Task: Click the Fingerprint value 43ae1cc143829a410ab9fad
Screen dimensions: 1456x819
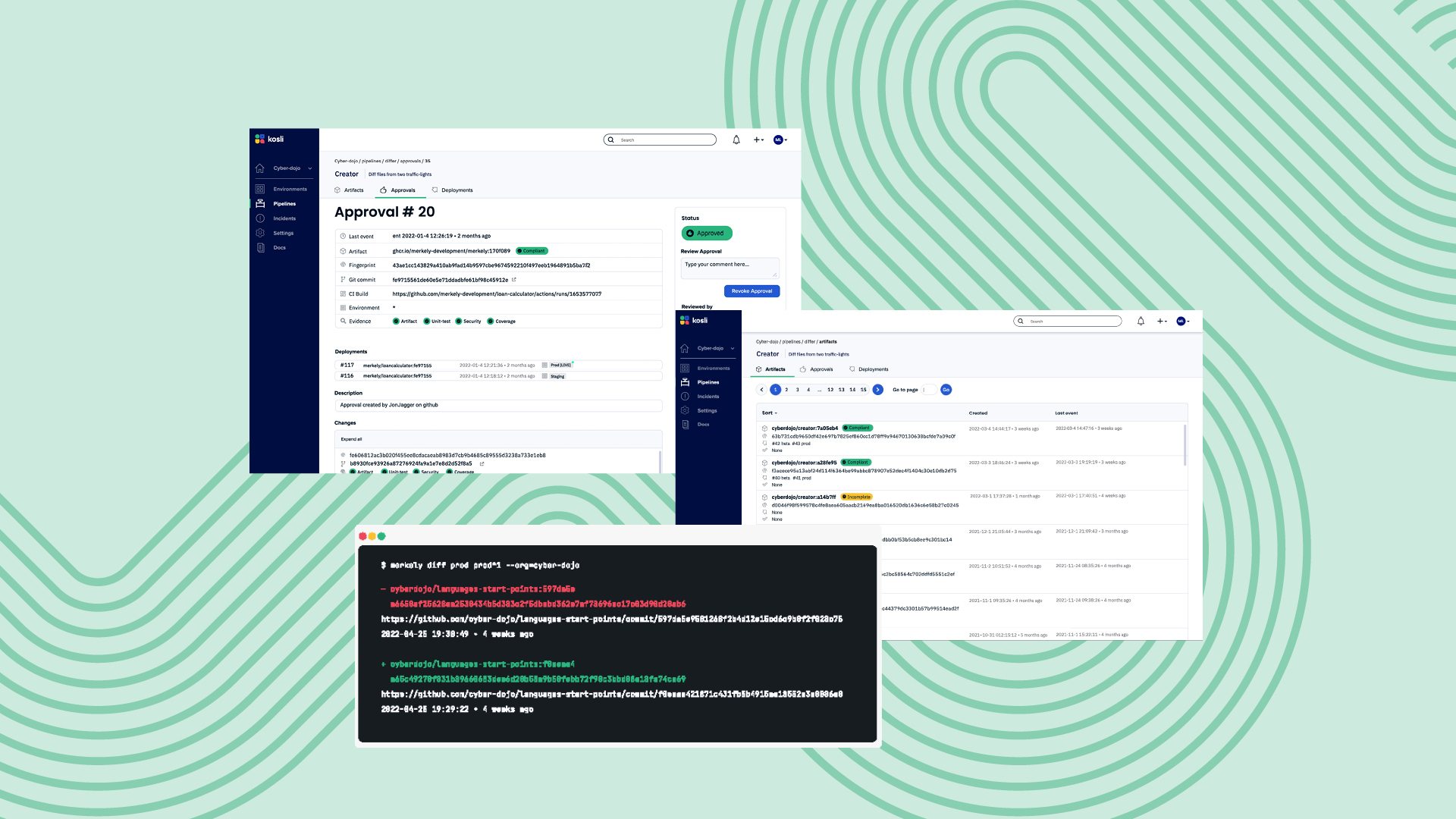Action: pos(491,265)
